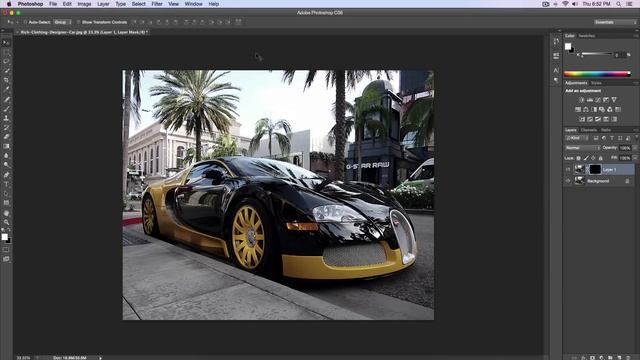The height and width of the screenshot is (360, 640).
Task: Open the Color panel options menu
Action: pos(636,36)
